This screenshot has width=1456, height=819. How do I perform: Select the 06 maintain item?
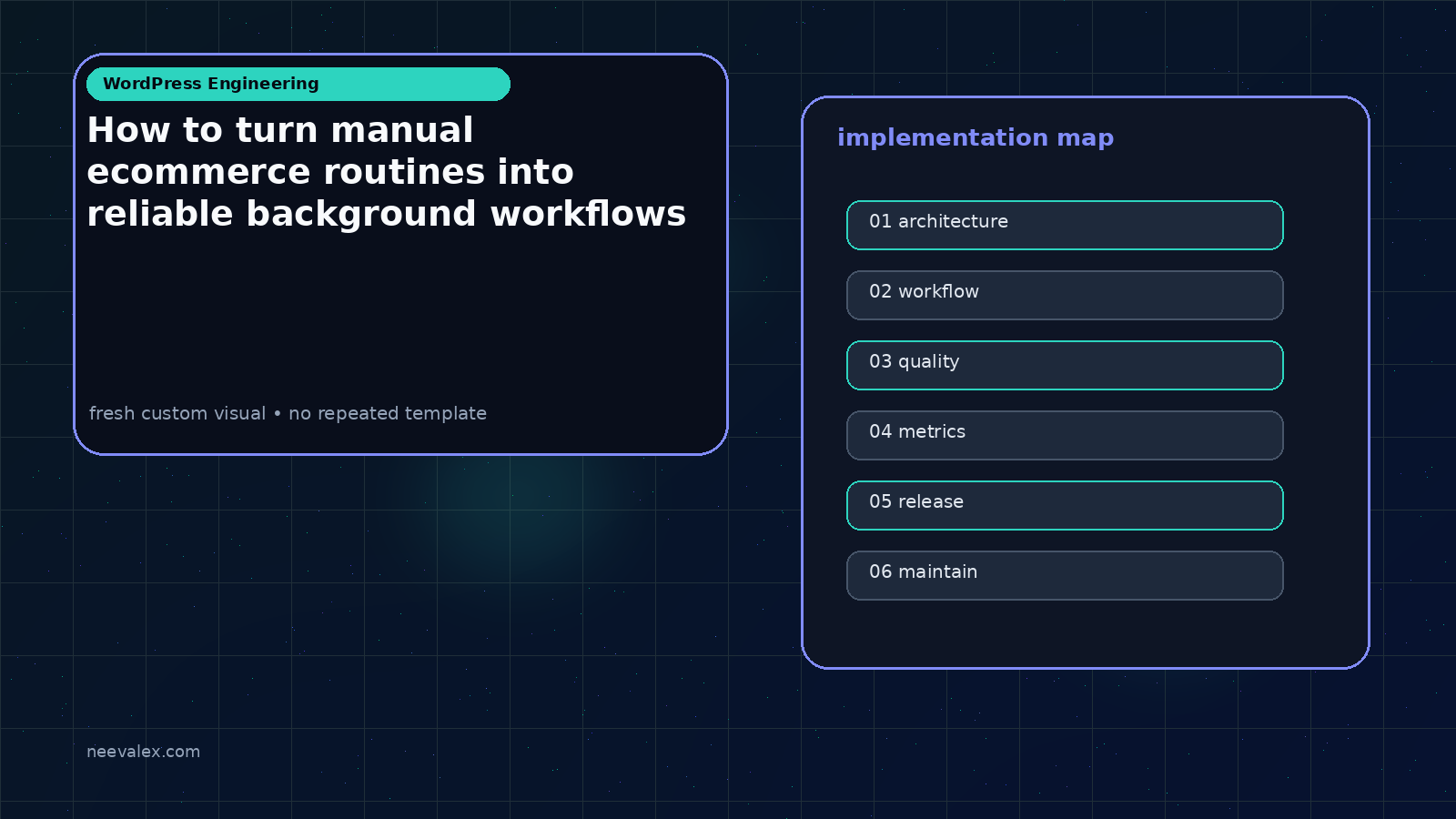click(1065, 575)
